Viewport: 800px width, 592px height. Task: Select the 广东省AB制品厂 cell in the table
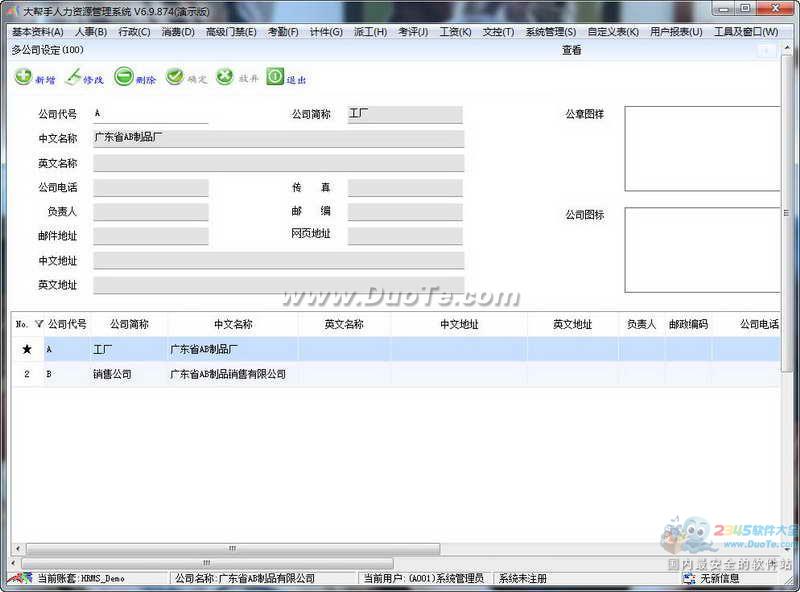click(233, 349)
